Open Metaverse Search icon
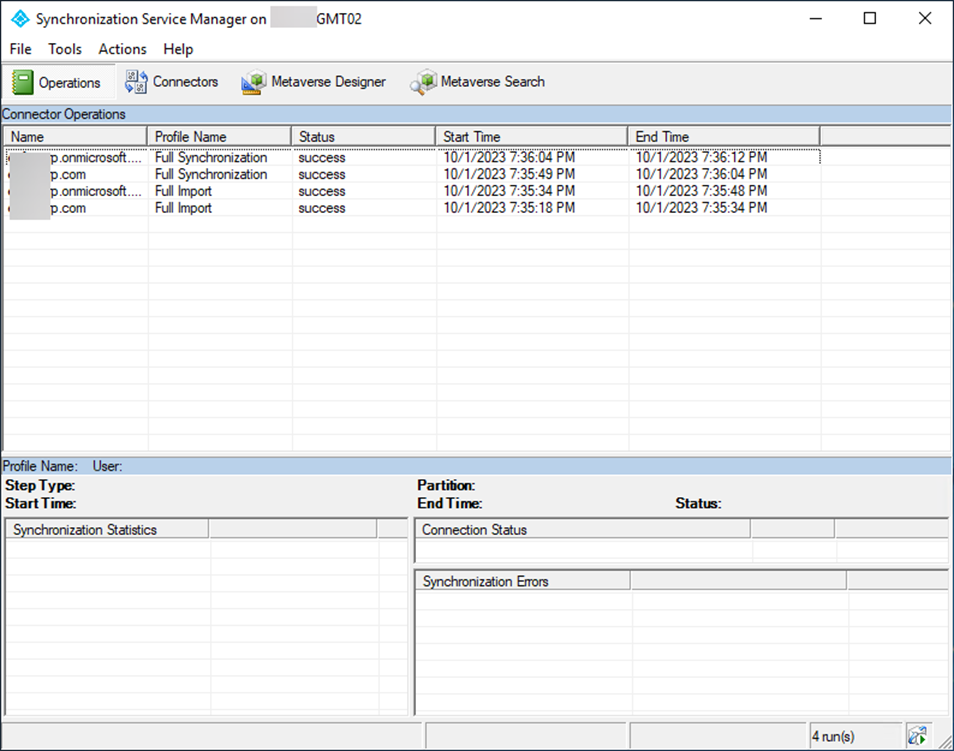This screenshot has width=954, height=751. coord(424,82)
